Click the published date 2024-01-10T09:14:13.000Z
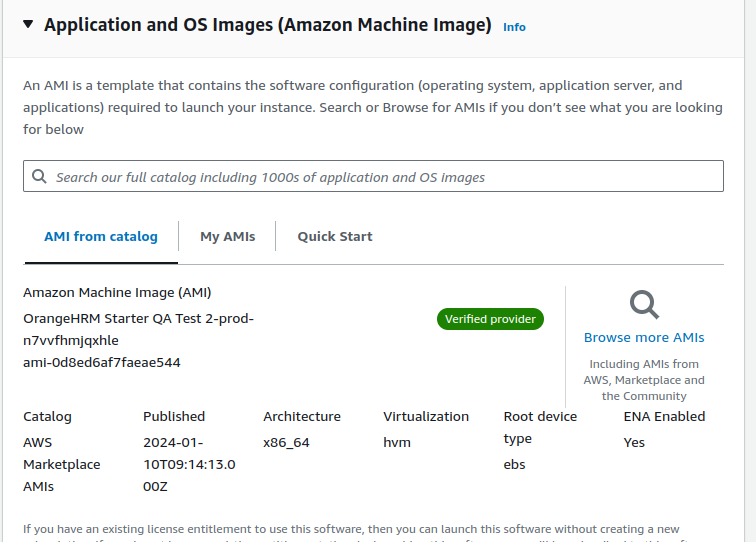756x542 pixels. point(189,464)
